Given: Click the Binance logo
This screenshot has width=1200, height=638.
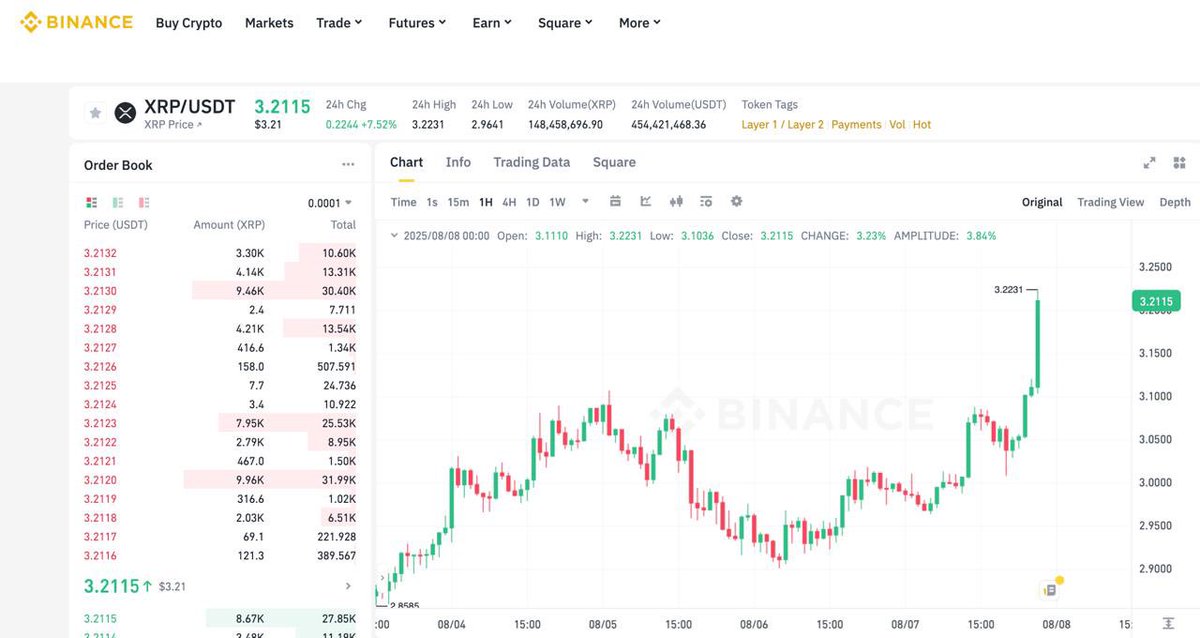Looking at the screenshot, I should point(76,21).
